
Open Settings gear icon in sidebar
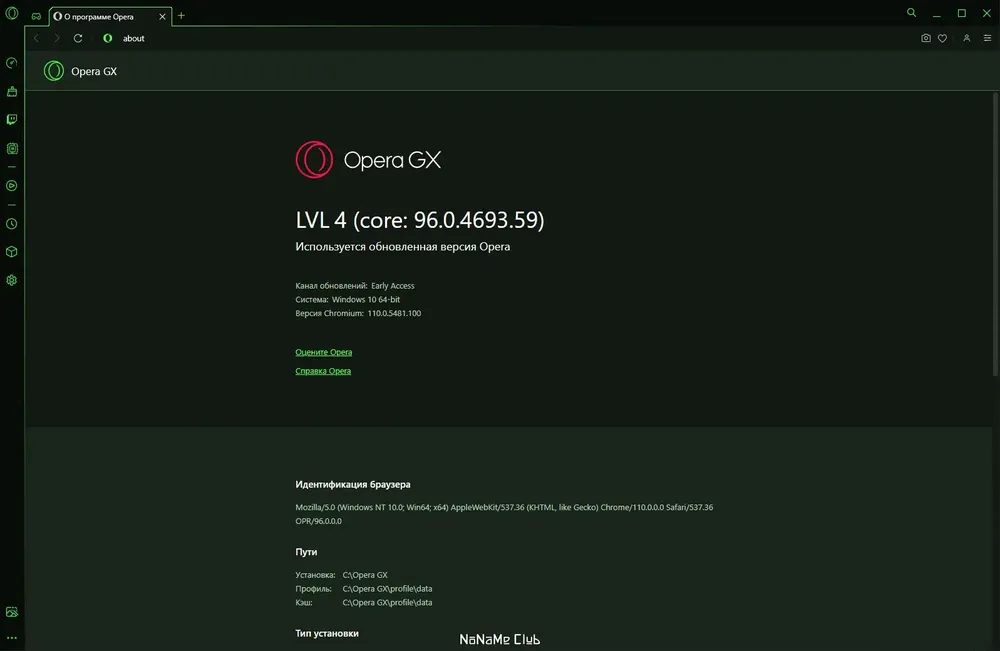pyautogui.click(x=11, y=280)
